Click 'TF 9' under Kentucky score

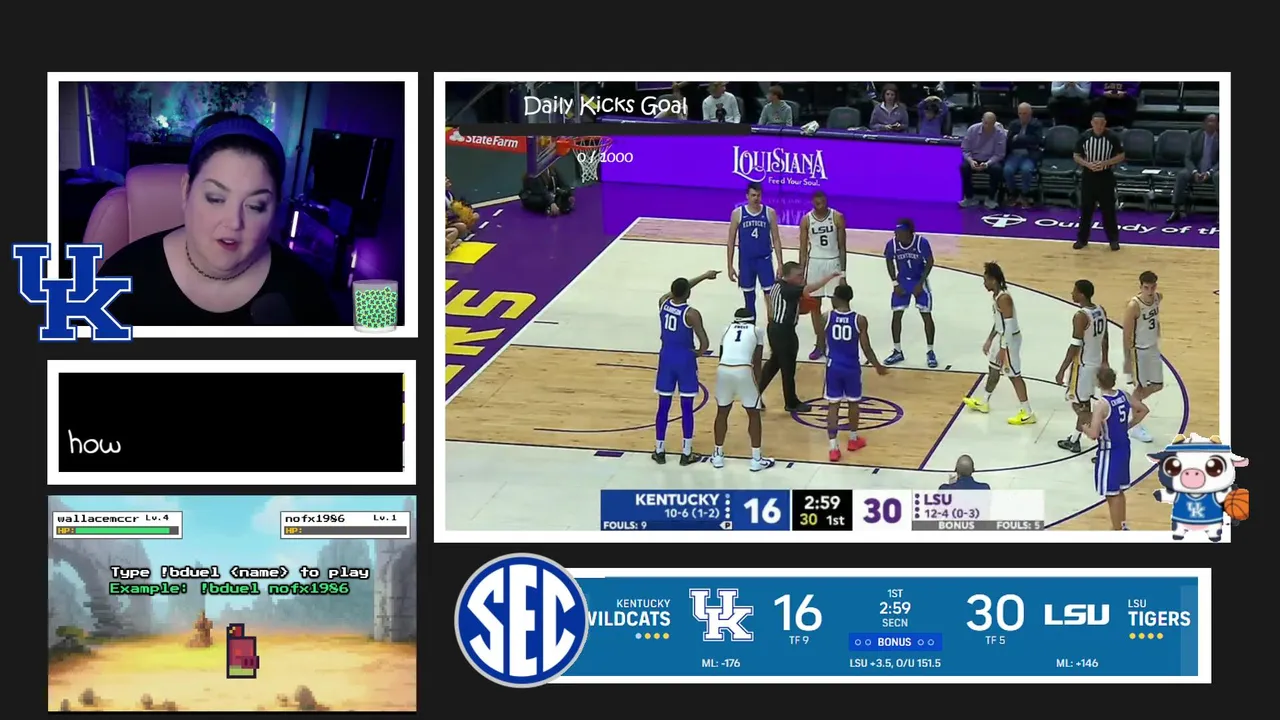798,641
